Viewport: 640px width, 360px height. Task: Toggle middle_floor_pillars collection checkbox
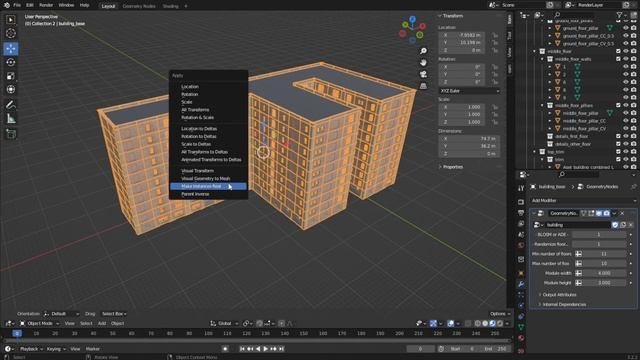click(x=618, y=105)
